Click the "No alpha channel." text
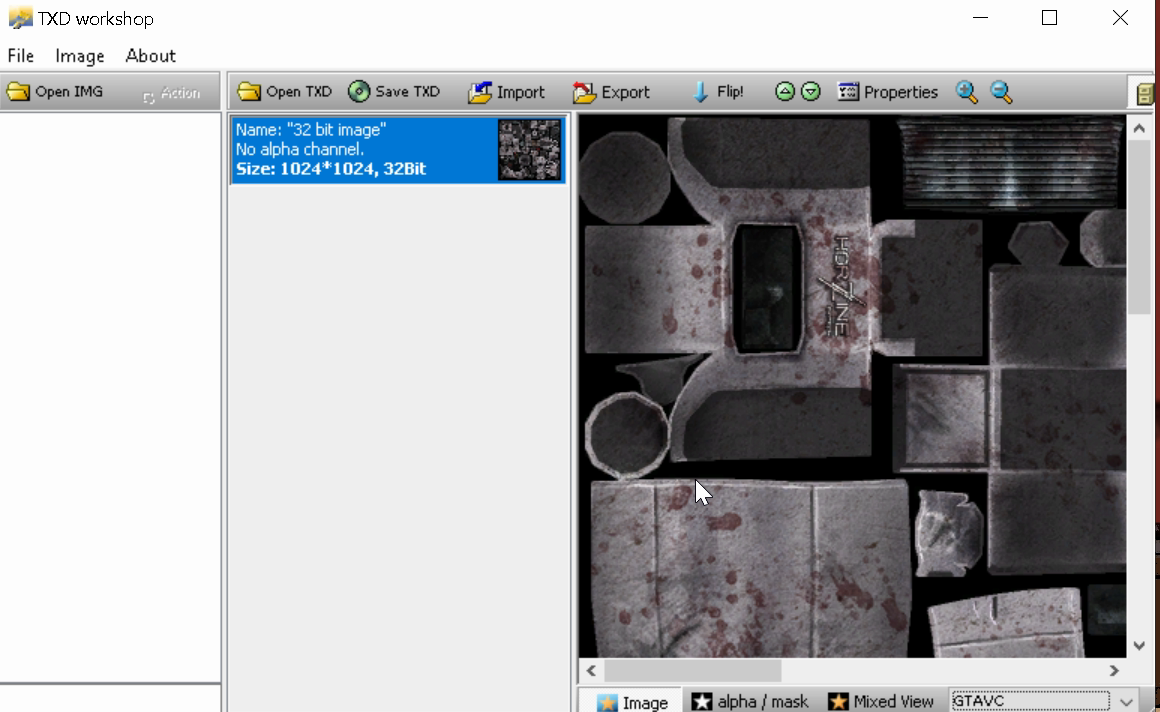 (x=300, y=150)
